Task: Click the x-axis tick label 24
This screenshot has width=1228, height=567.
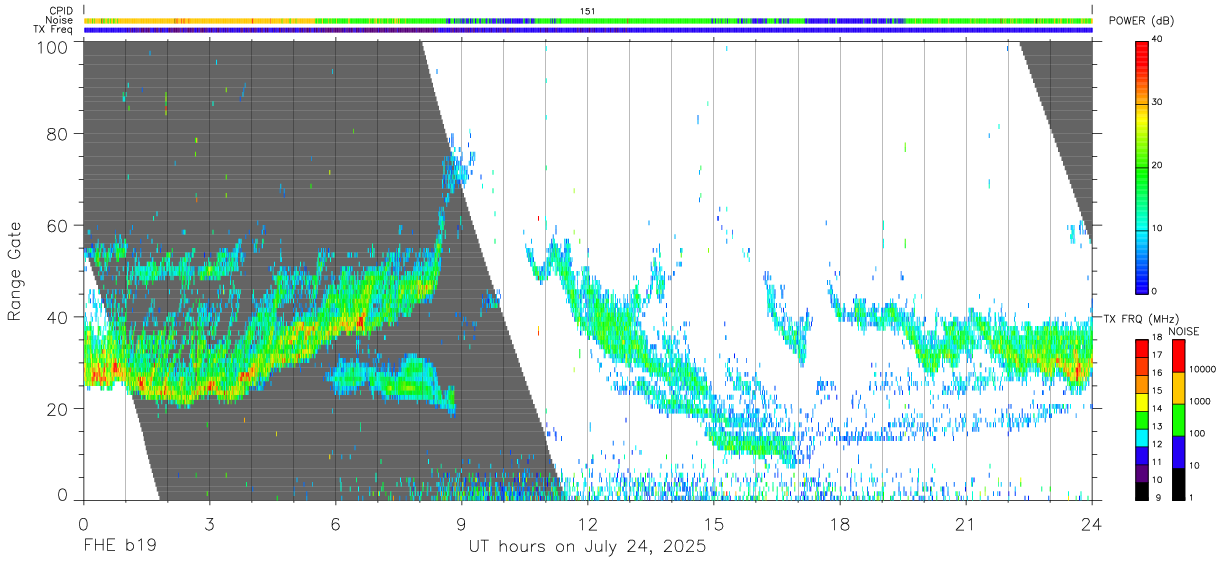Action: (x=1092, y=524)
